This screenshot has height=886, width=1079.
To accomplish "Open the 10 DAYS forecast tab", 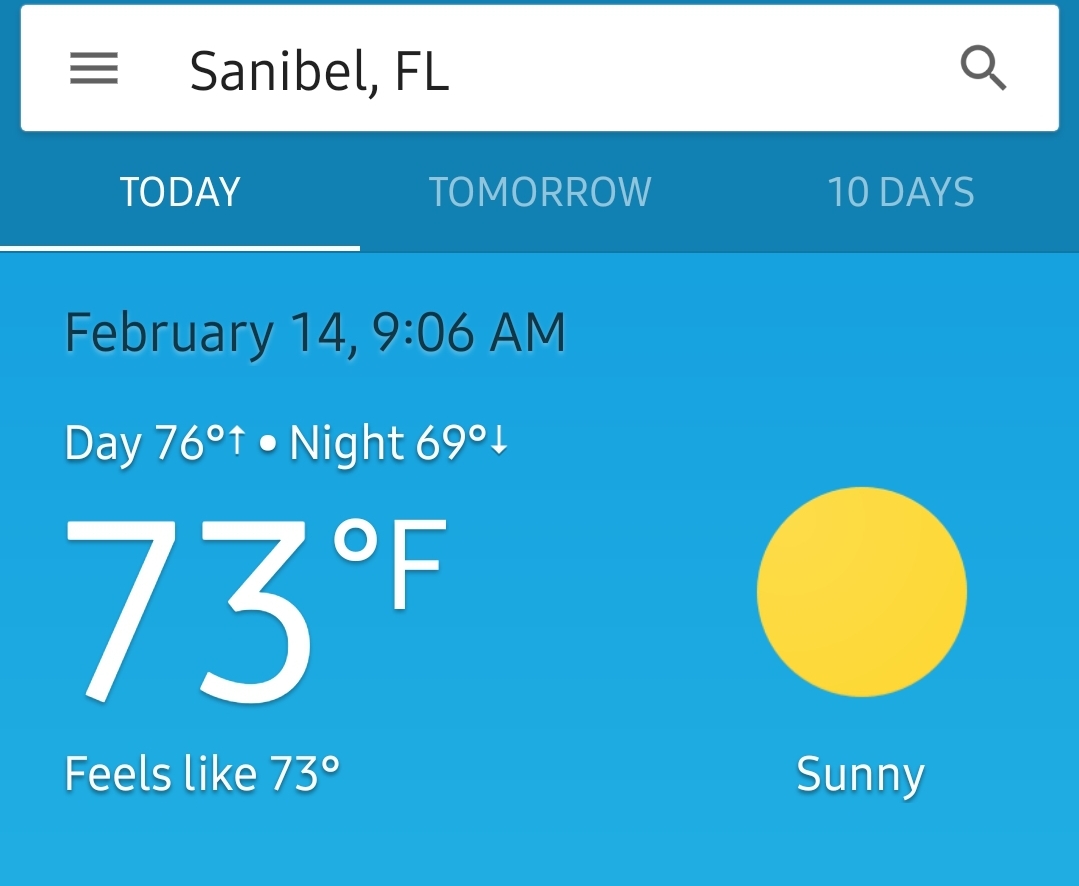I will [x=900, y=192].
